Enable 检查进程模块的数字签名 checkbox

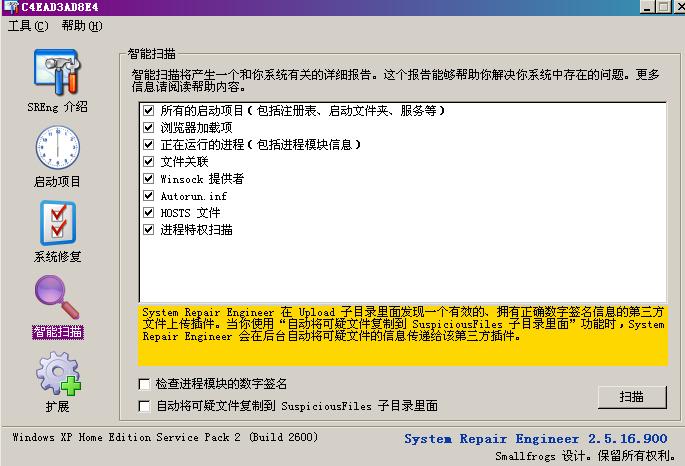click(144, 384)
